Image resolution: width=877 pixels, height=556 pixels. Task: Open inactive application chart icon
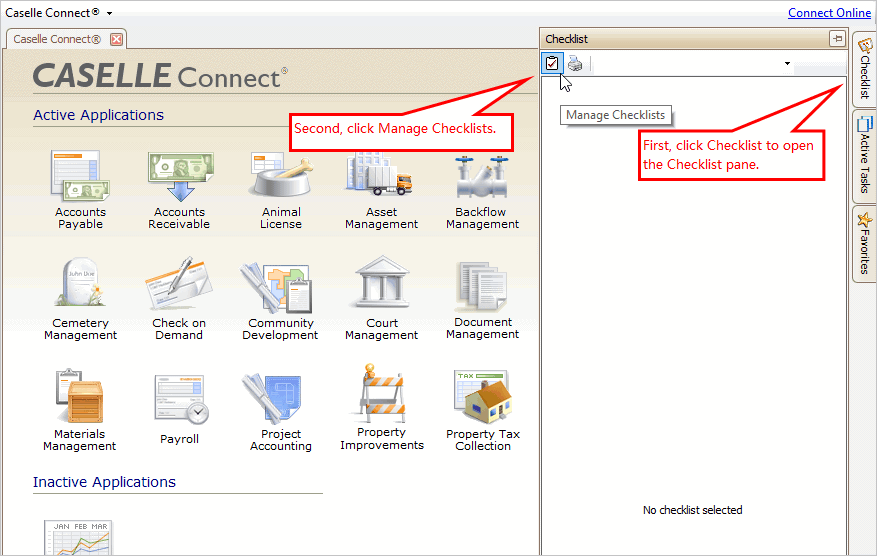78,537
